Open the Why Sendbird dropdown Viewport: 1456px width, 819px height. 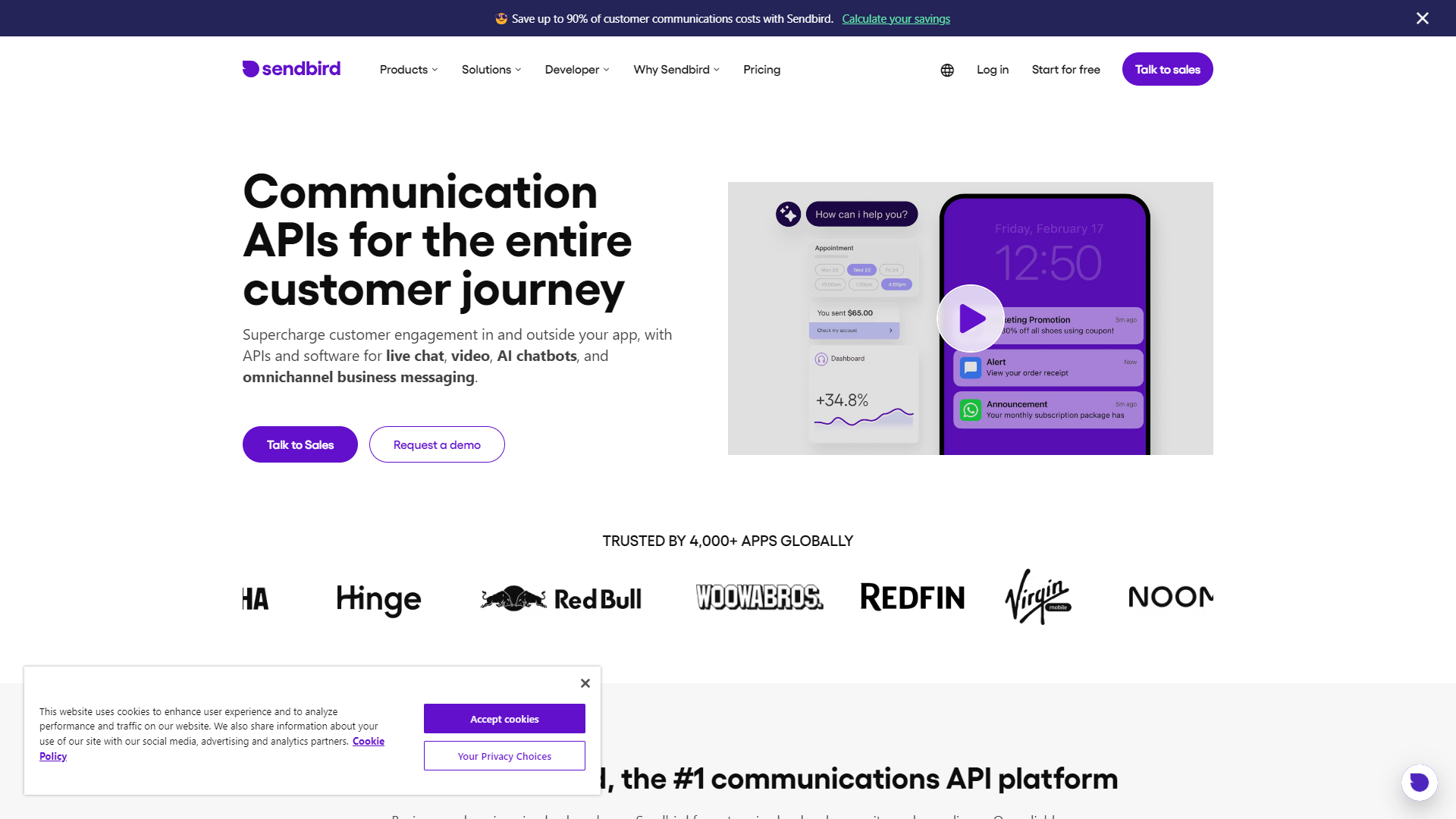point(676,69)
